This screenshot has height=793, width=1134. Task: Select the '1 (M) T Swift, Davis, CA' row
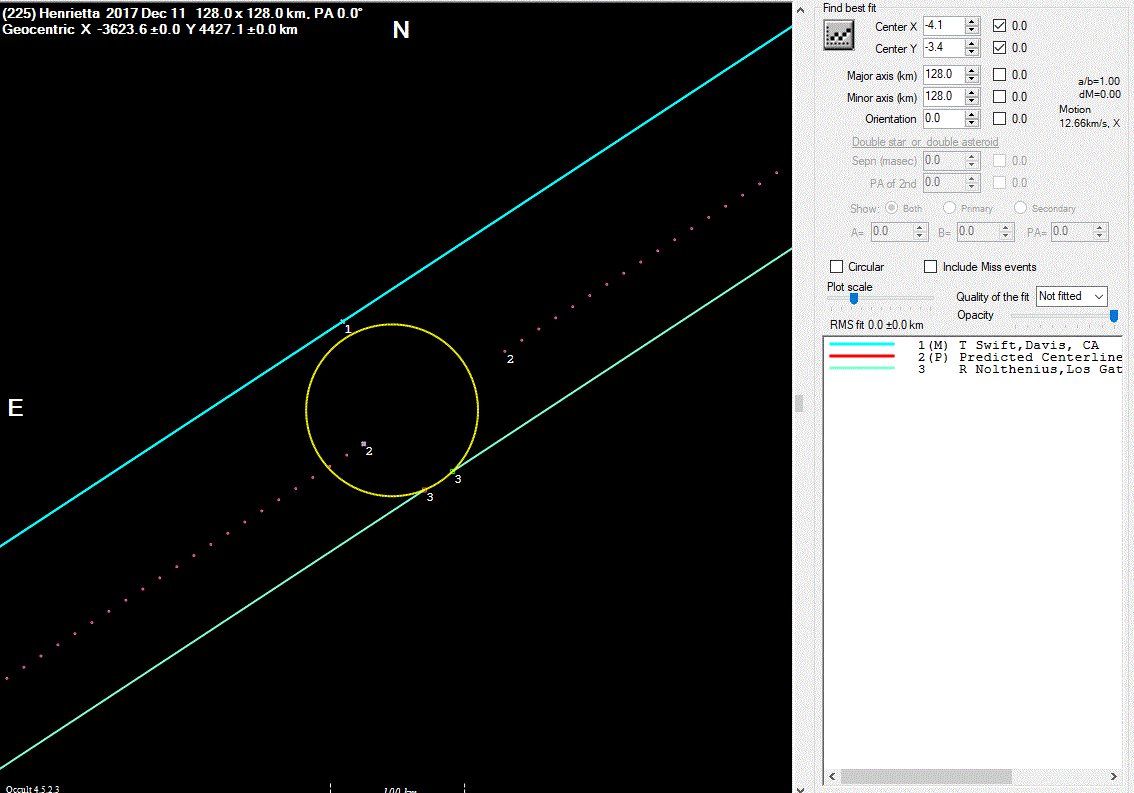click(x=973, y=345)
